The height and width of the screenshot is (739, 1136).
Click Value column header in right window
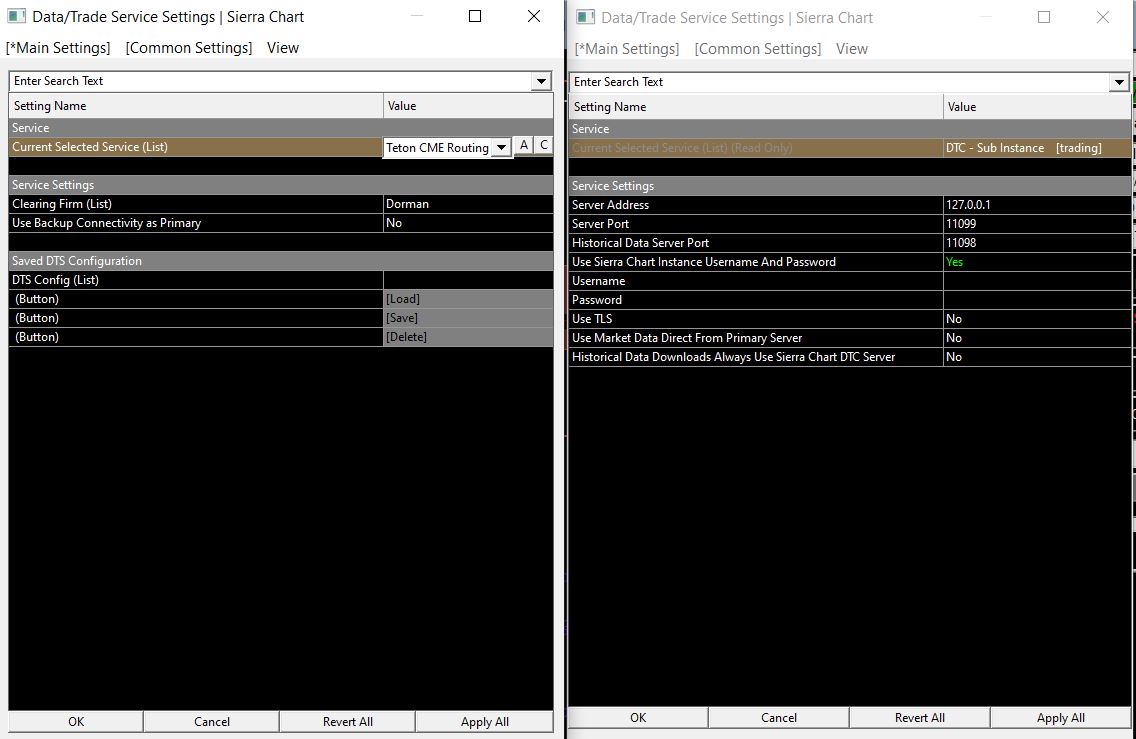point(1037,107)
